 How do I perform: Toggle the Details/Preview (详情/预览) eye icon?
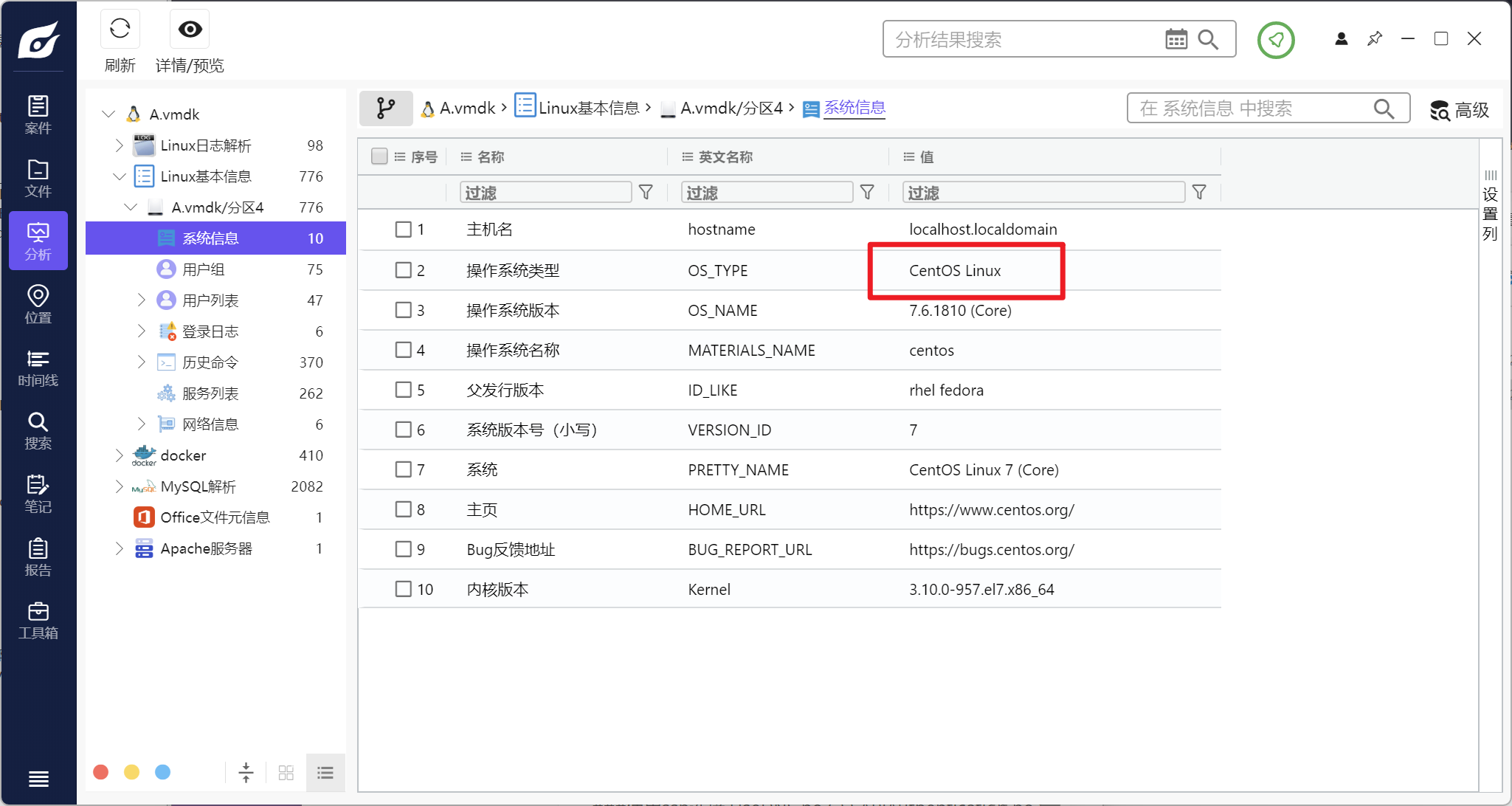point(190,29)
